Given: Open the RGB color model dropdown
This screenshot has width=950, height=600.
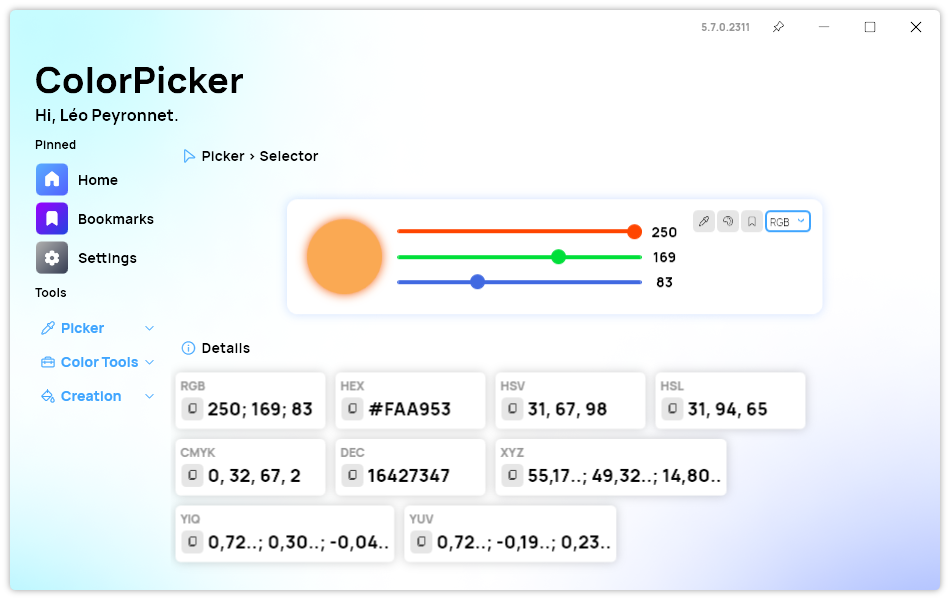Looking at the screenshot, I should pos(788,221).
